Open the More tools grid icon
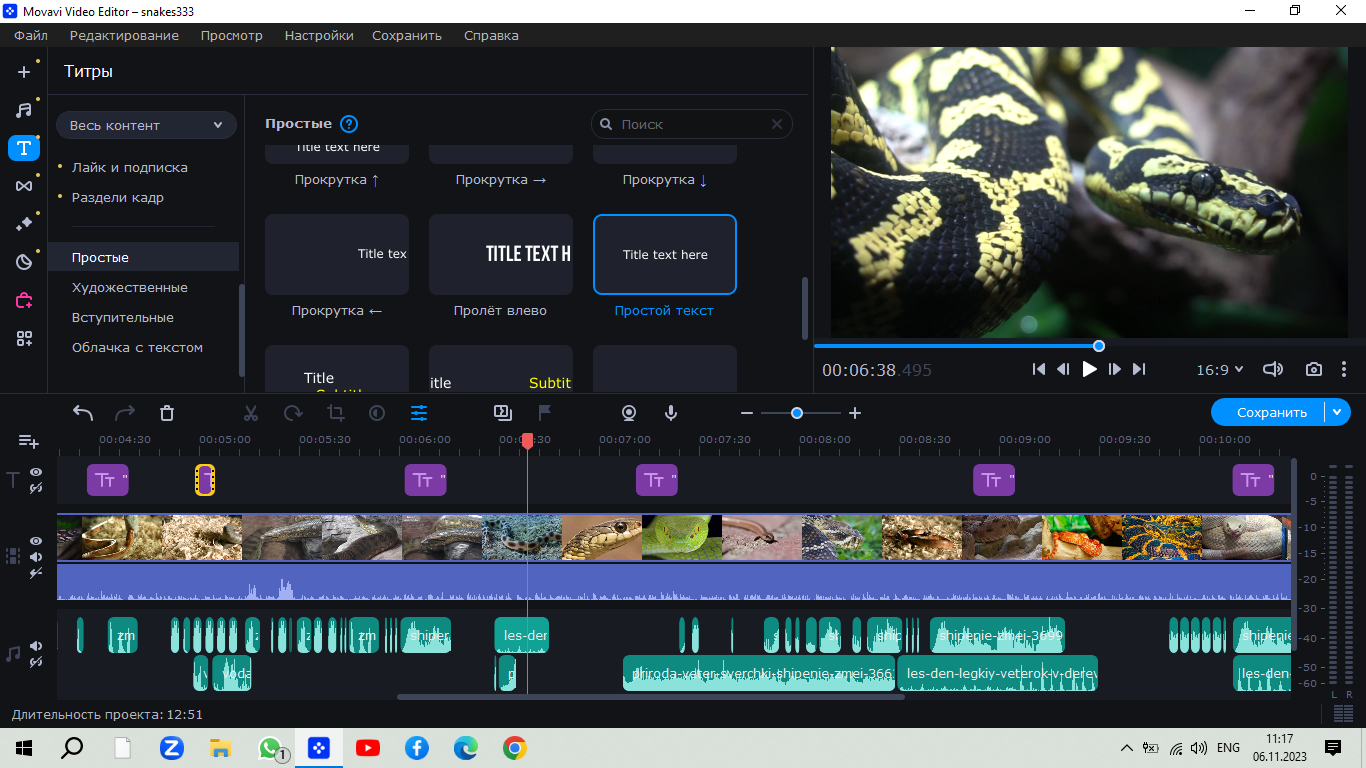The width and height of the screenshot is (1366, 768). [24, 338]
